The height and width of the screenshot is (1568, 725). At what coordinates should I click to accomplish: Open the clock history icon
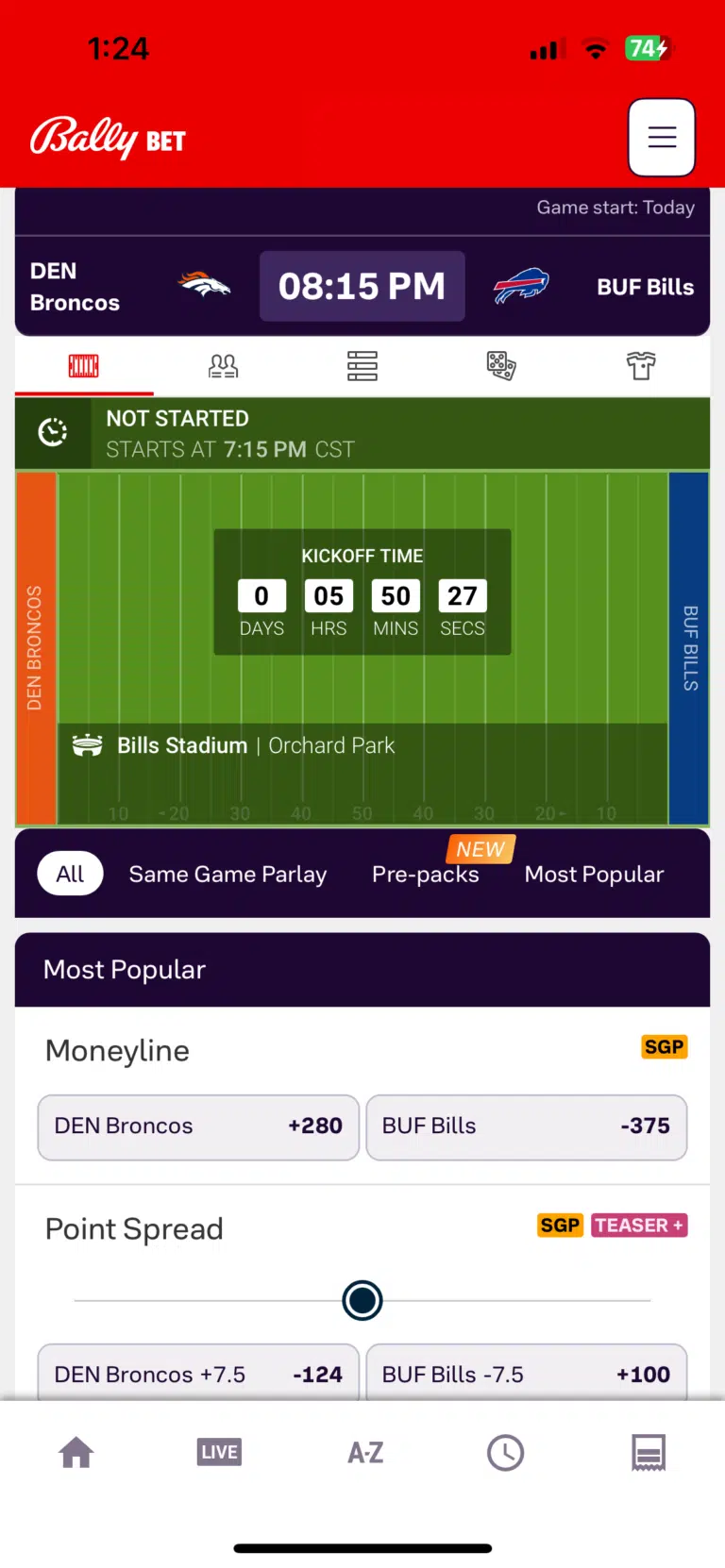point(505,1452)
